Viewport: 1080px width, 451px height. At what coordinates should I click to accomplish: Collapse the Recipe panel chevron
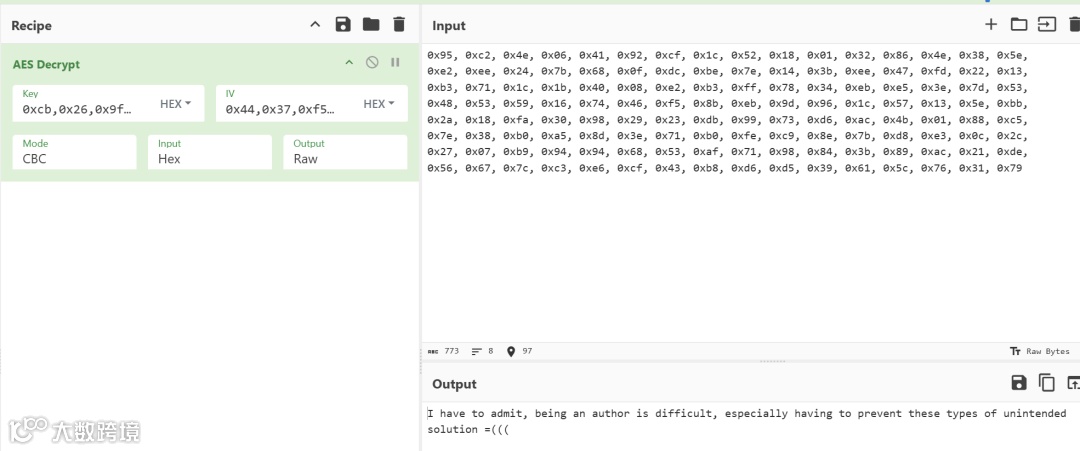315,25
